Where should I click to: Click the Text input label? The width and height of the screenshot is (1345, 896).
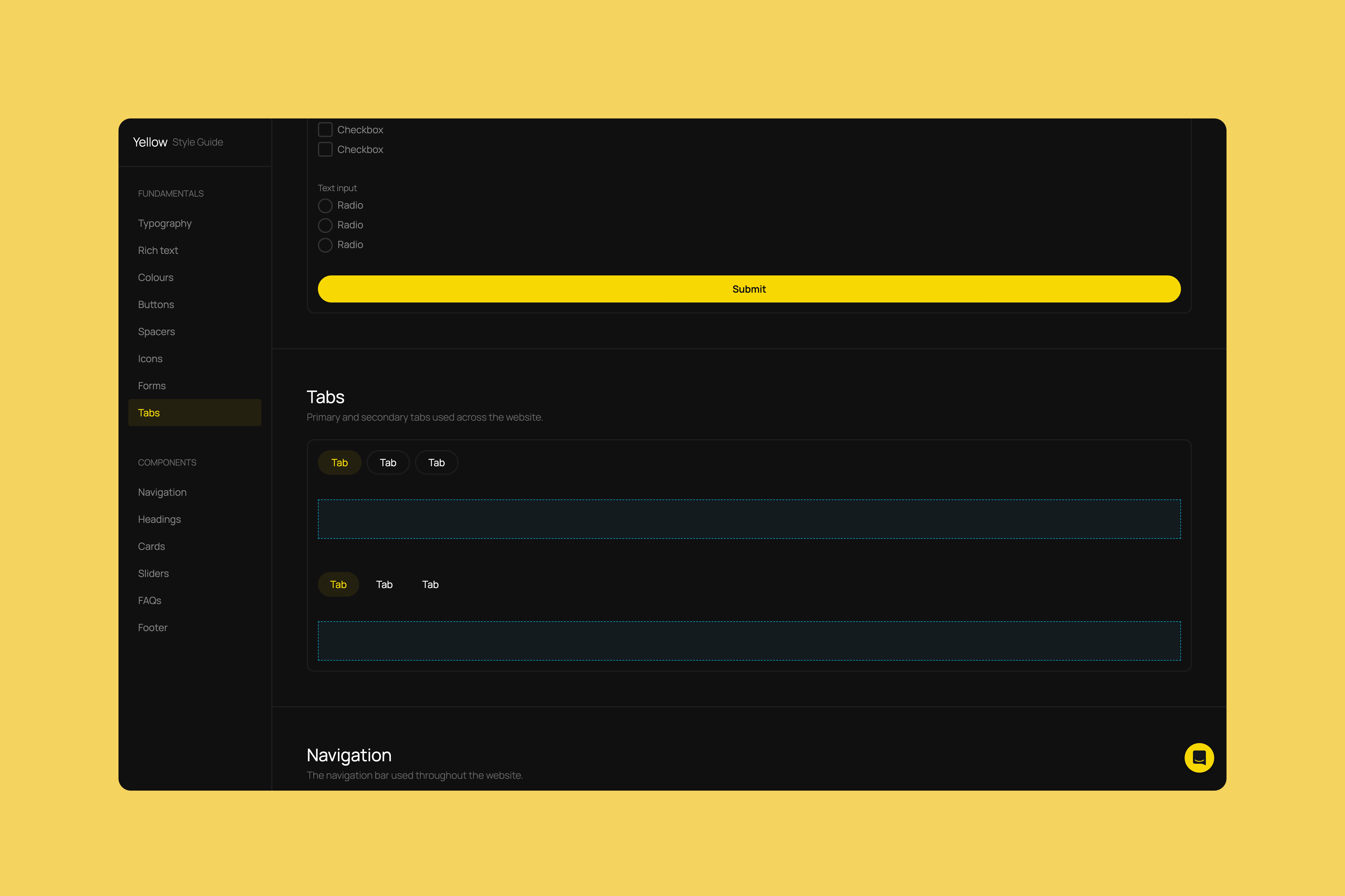pos(337,188)
